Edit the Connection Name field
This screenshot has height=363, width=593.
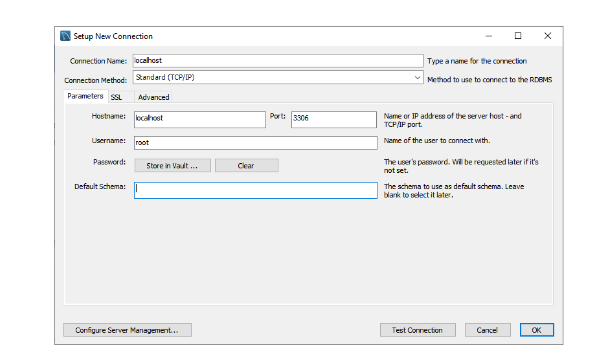pos(278,61)
